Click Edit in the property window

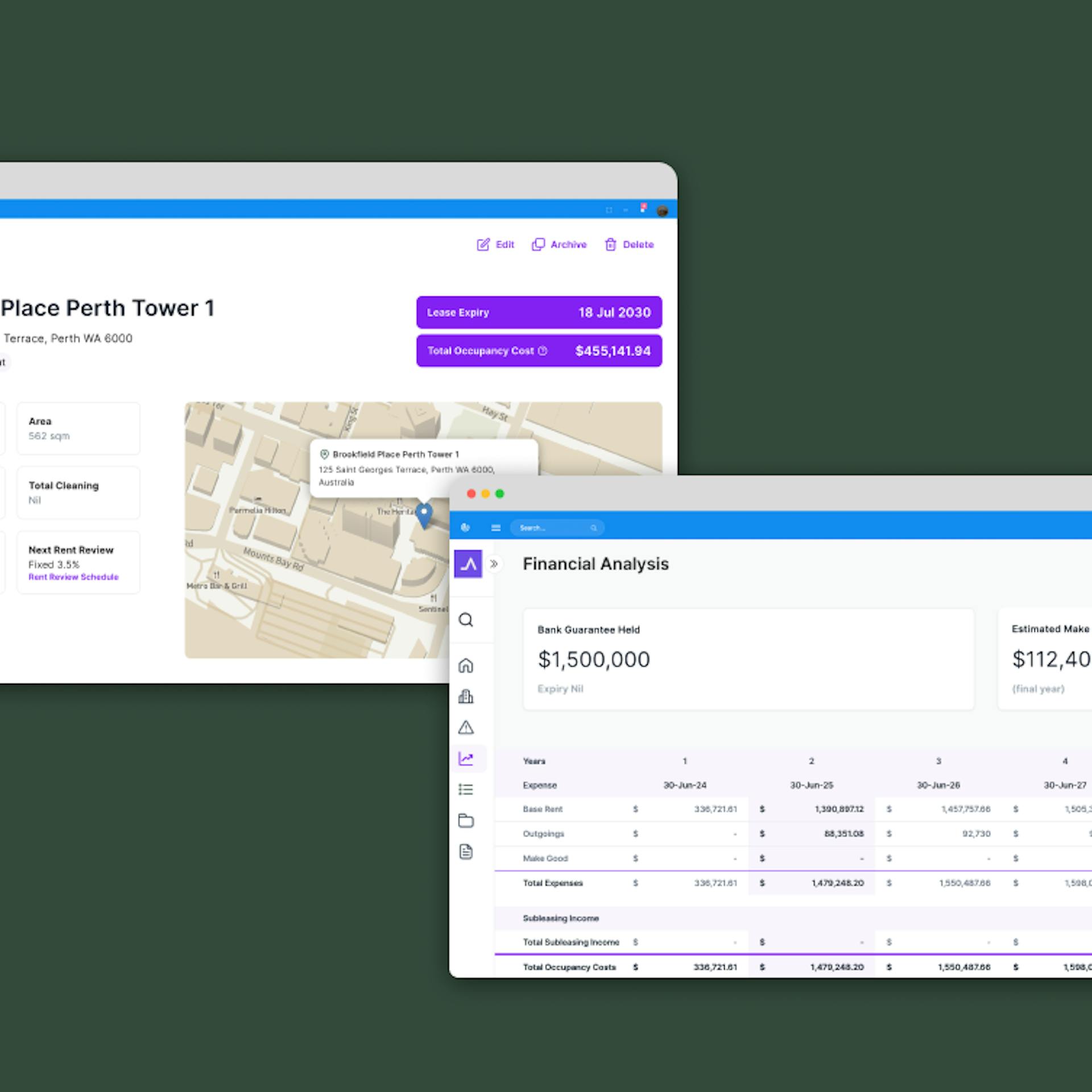[495, 245]
